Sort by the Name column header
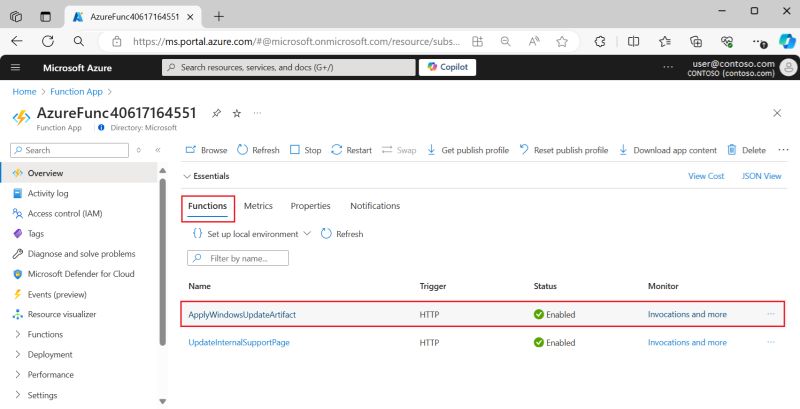 (x=199, y=286)
